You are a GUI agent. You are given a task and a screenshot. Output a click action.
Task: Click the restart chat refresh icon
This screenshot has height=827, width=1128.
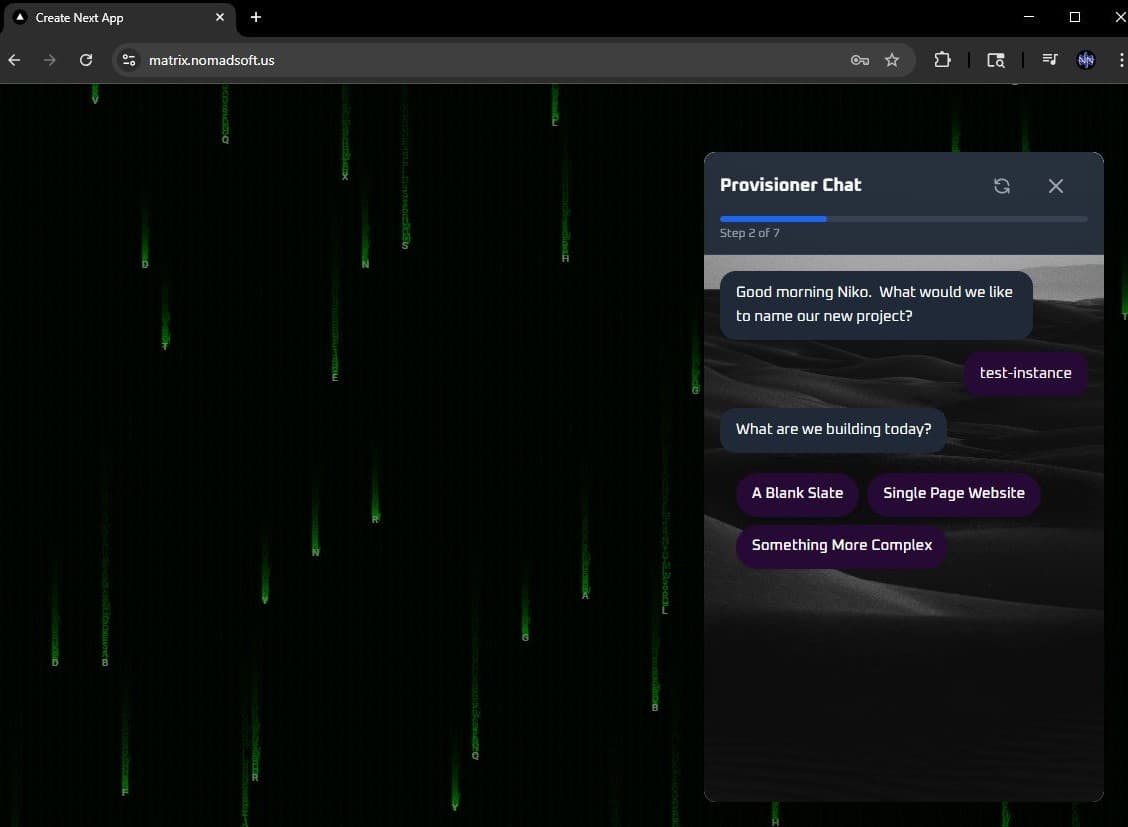1001,186
